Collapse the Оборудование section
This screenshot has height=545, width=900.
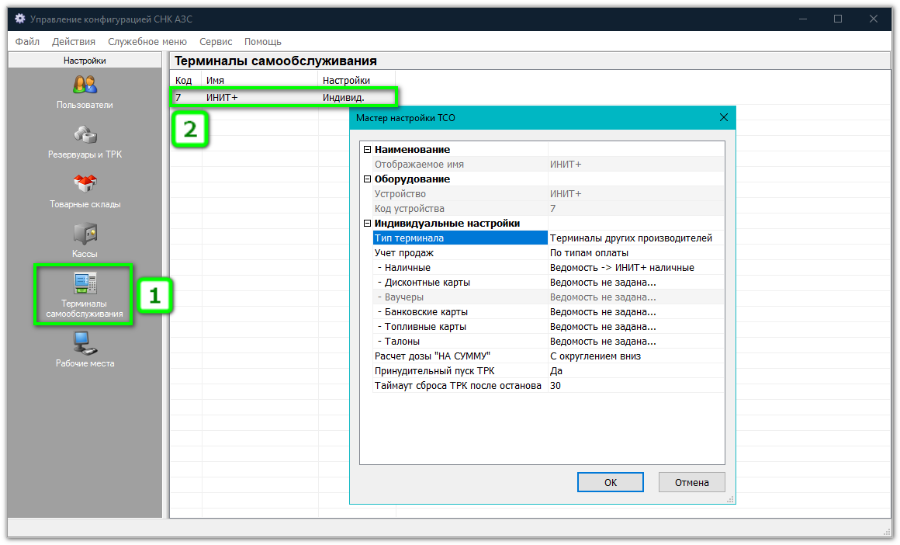pyautogui.click(x=368, y=179)
